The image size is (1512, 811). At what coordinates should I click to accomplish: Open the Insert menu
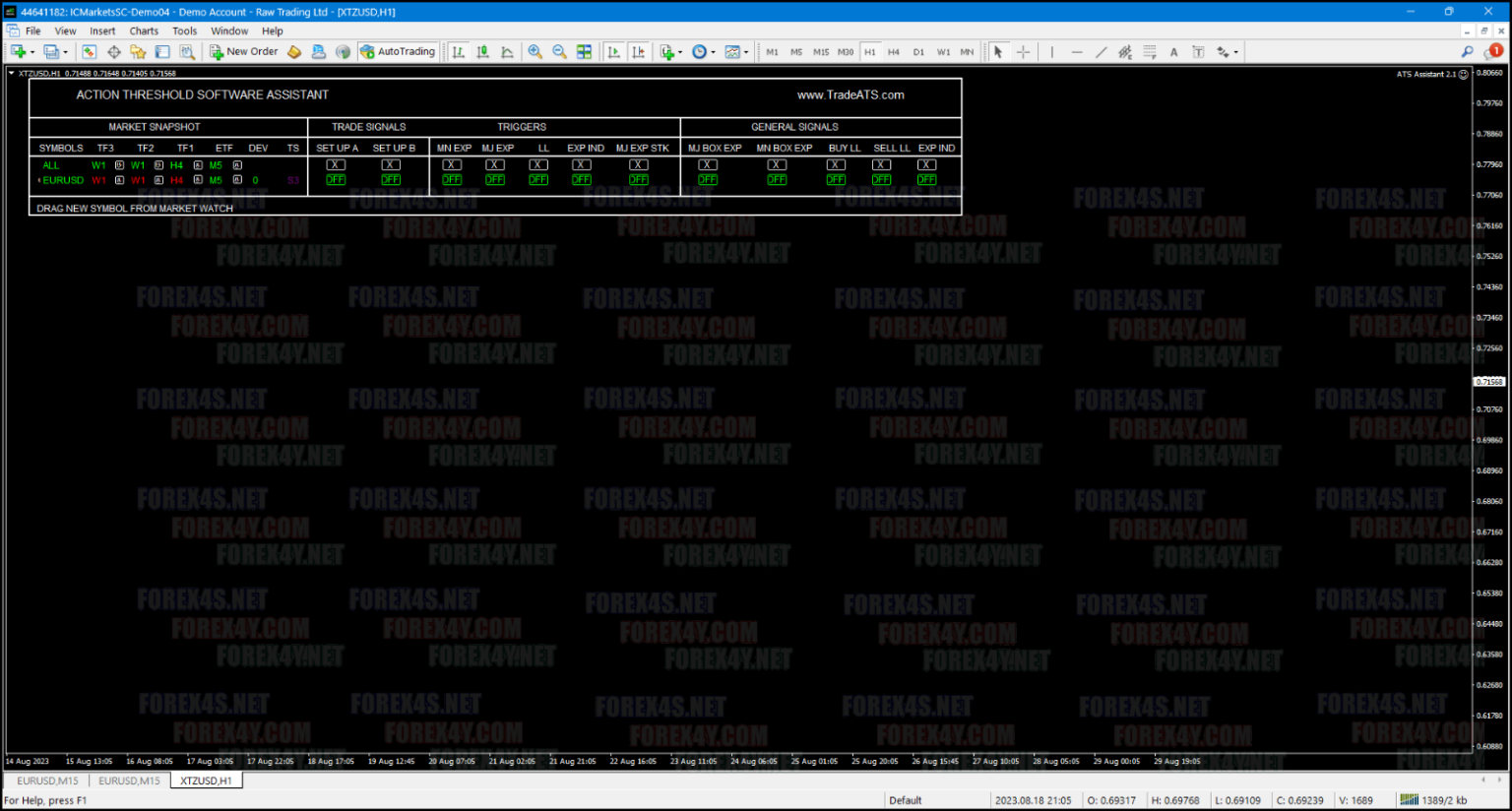(102, 31)
